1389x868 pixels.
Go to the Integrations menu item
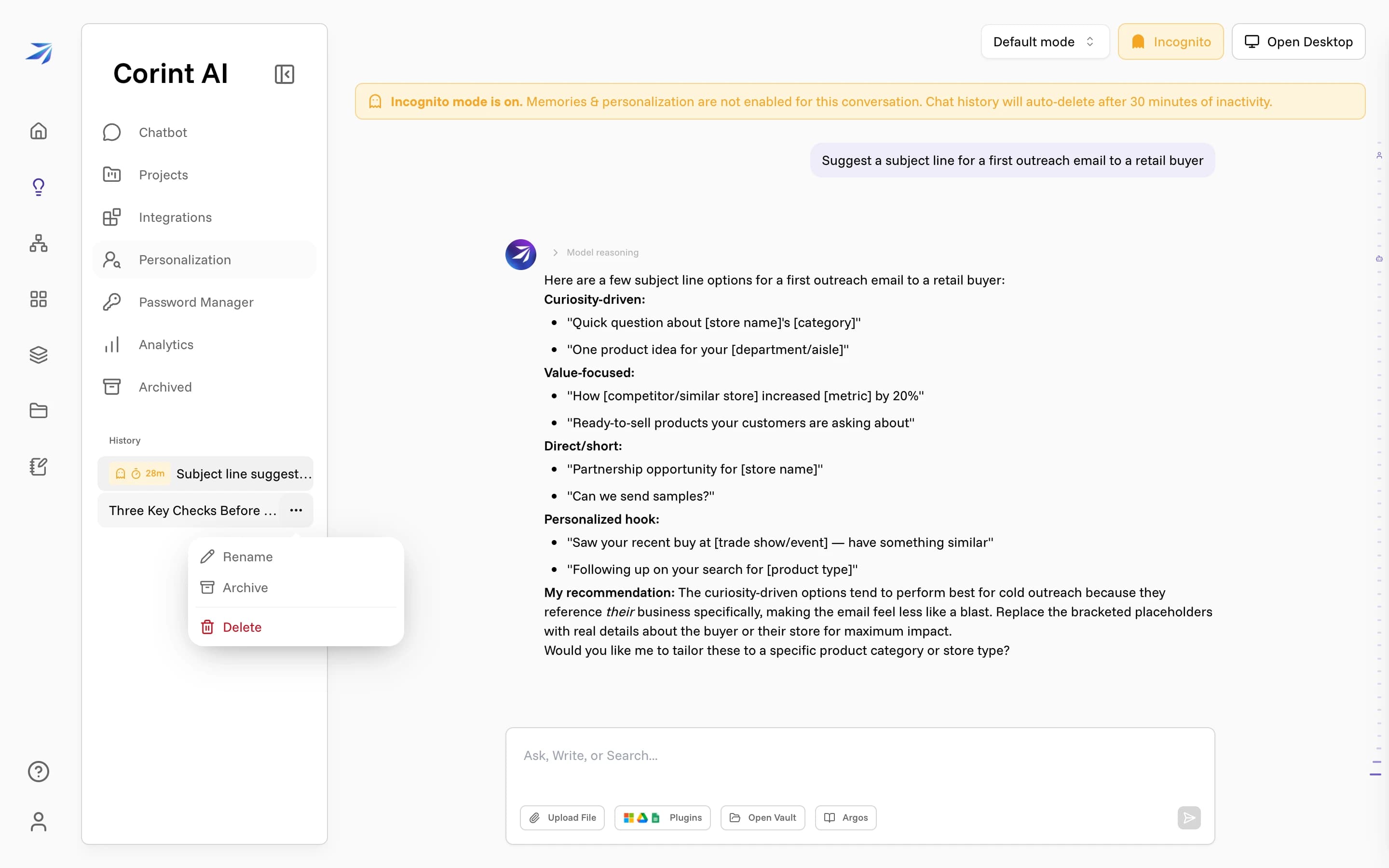pyautogui.click(x=204, y=217)
